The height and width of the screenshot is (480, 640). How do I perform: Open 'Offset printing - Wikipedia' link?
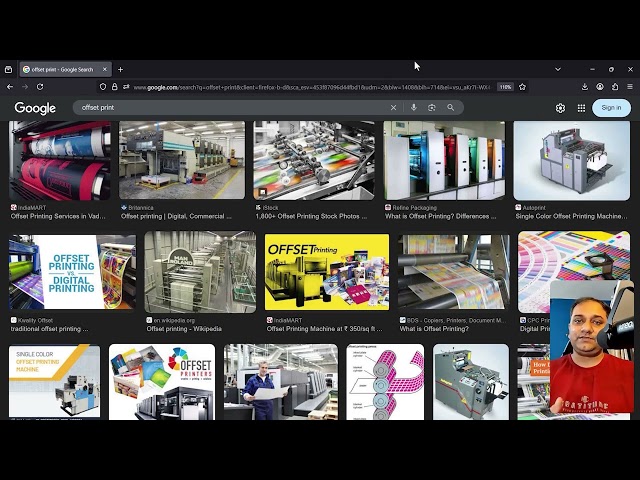[x=184, y=329]
